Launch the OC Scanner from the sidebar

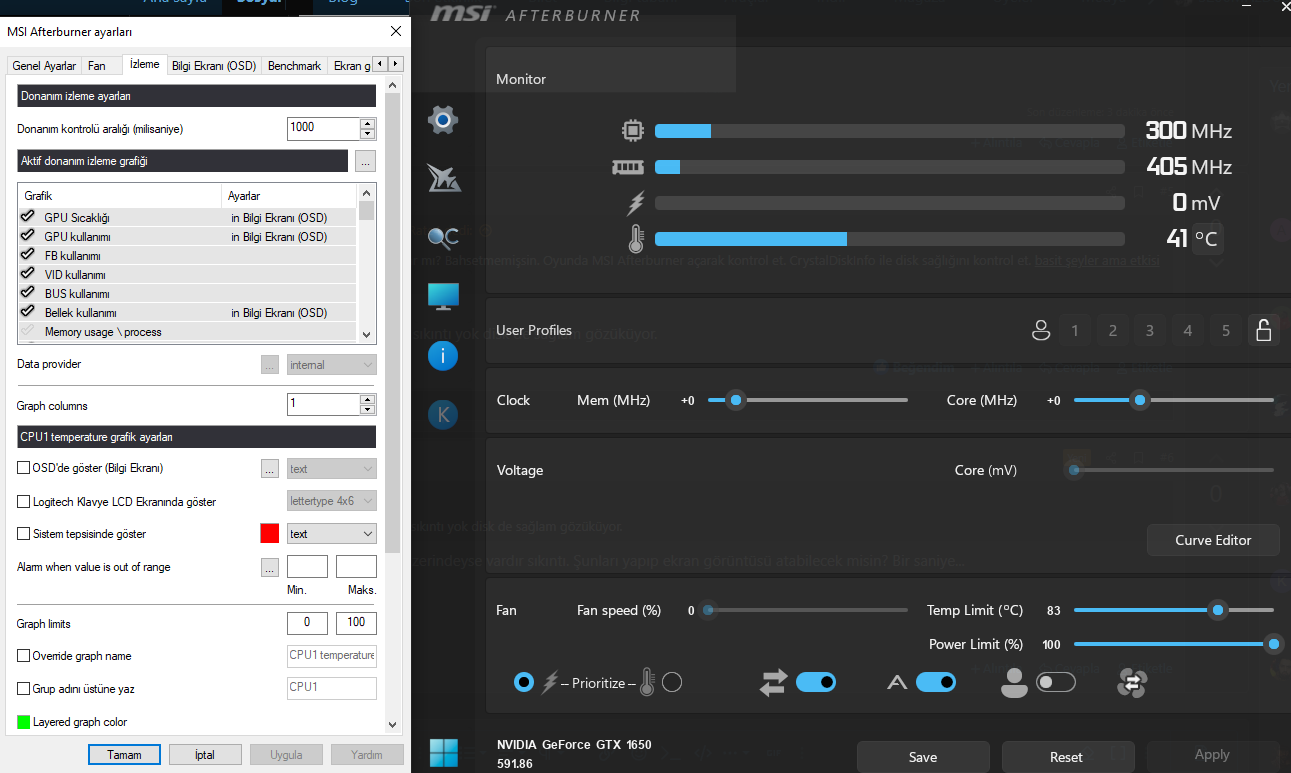point(443,237)
